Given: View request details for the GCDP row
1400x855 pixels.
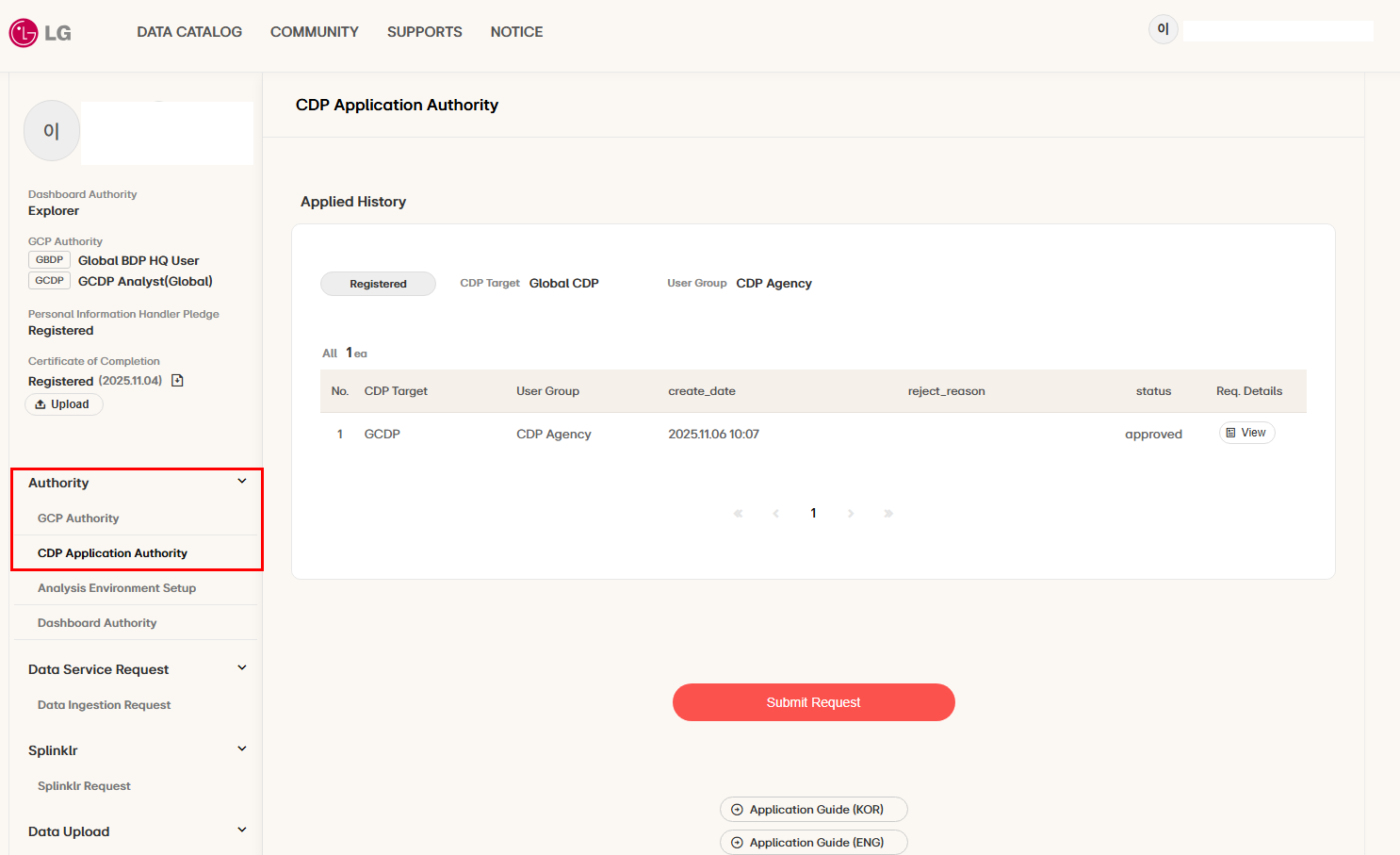Looking at the screenshot, I should [1247, 433].
